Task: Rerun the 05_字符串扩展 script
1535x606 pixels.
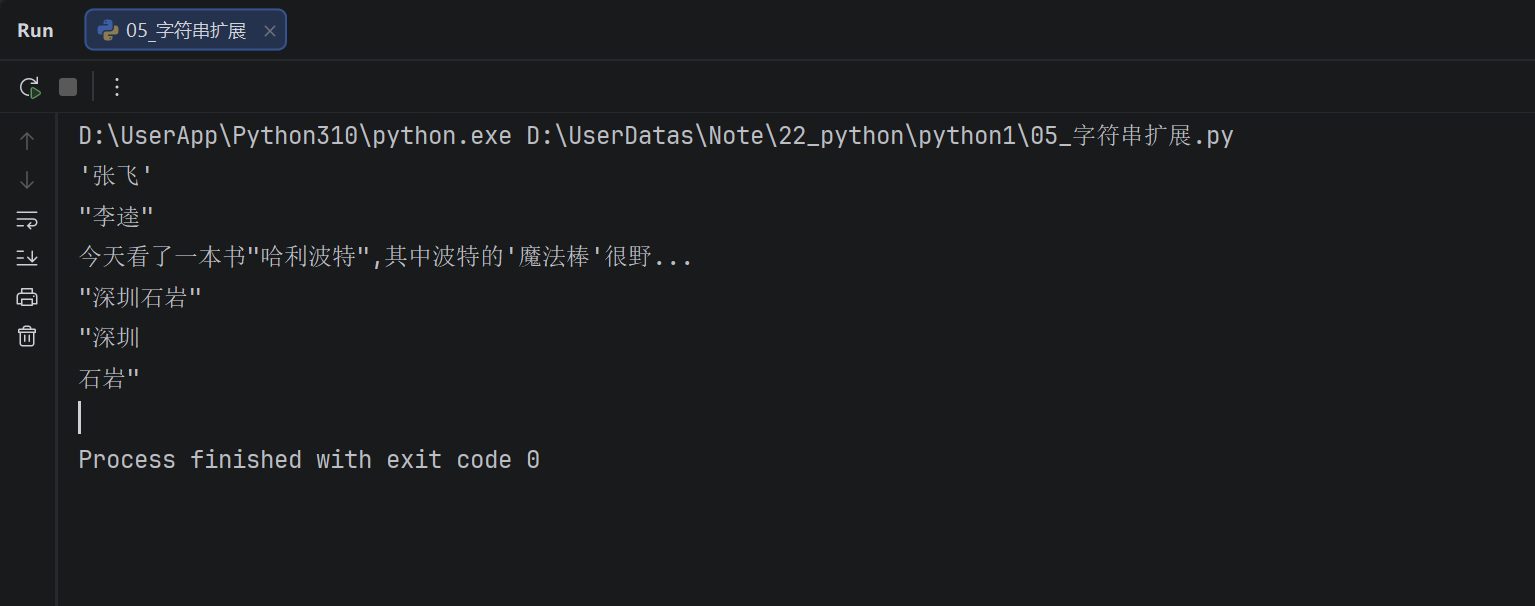Action: click(30, 87)
